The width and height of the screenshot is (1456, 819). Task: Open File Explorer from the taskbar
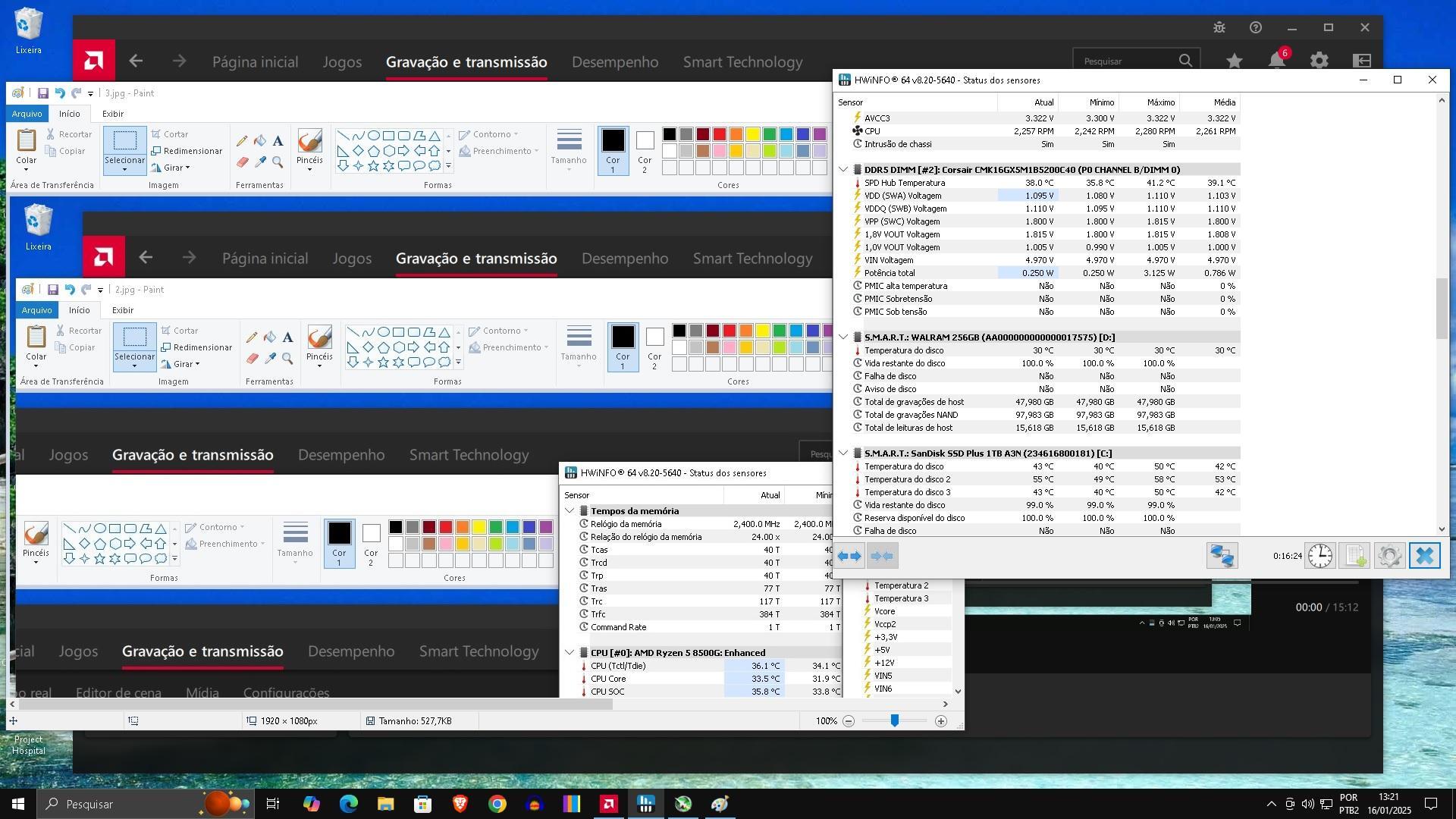pyautogui.click(x=385, y=804)
